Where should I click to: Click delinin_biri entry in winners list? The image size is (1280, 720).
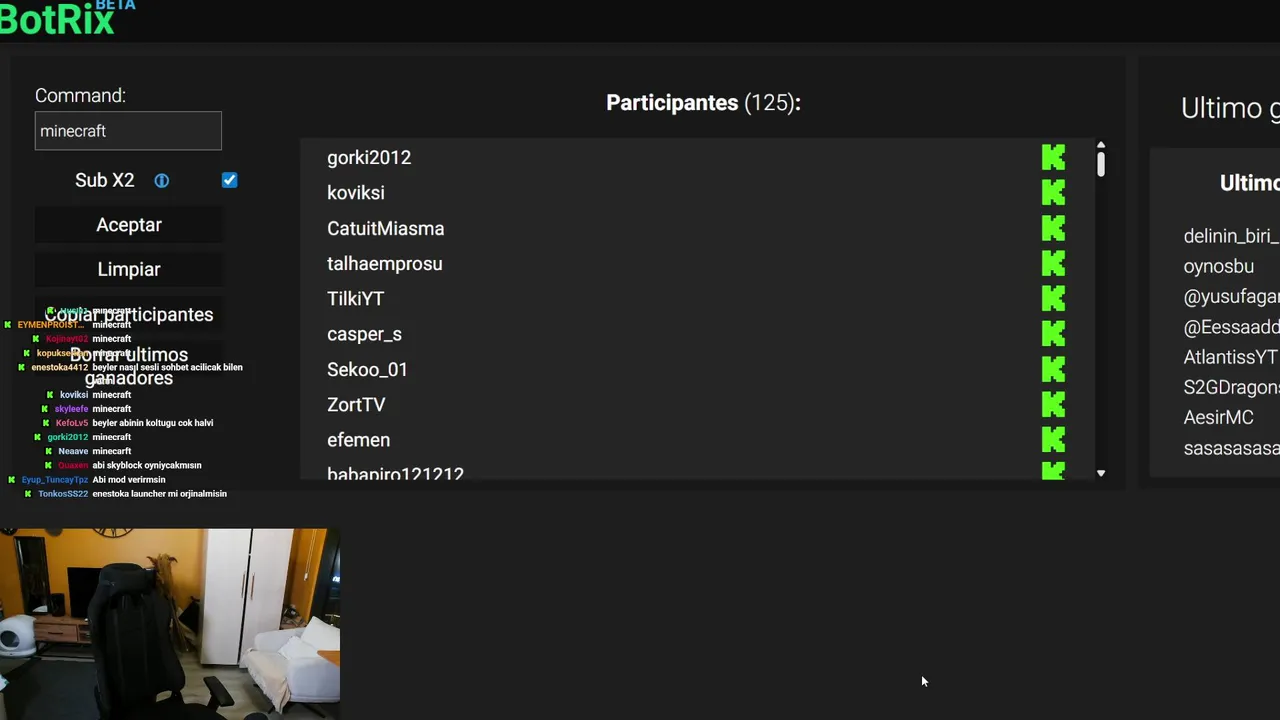point(1231,236)
